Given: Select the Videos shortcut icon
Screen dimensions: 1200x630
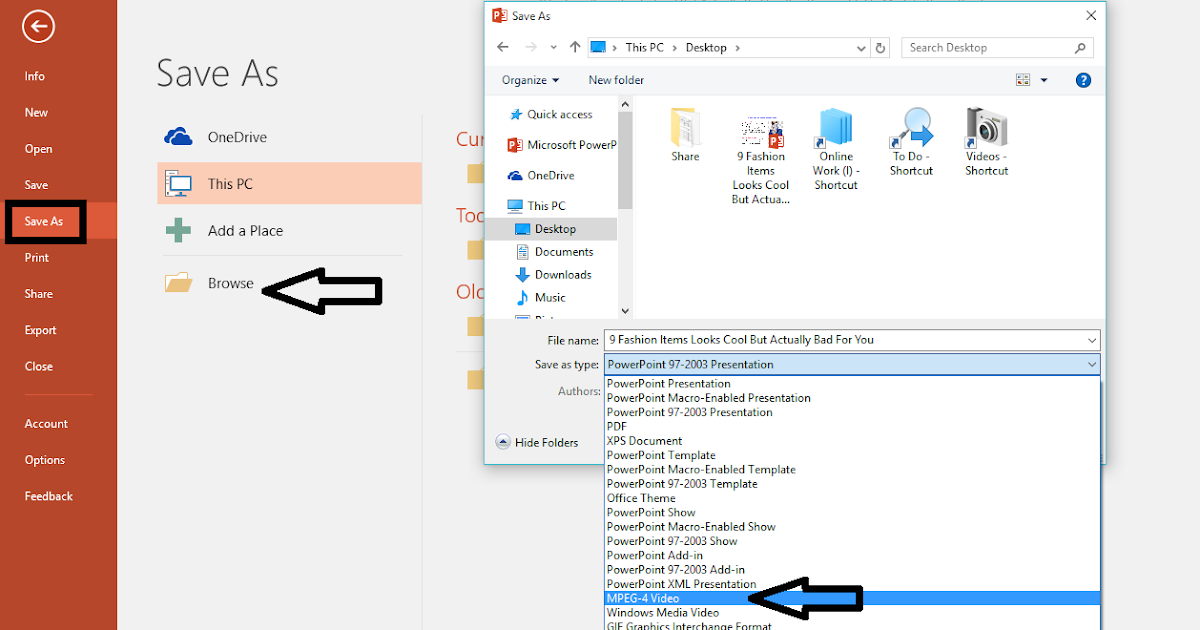Looking at the screenshot, I should 986,141.
